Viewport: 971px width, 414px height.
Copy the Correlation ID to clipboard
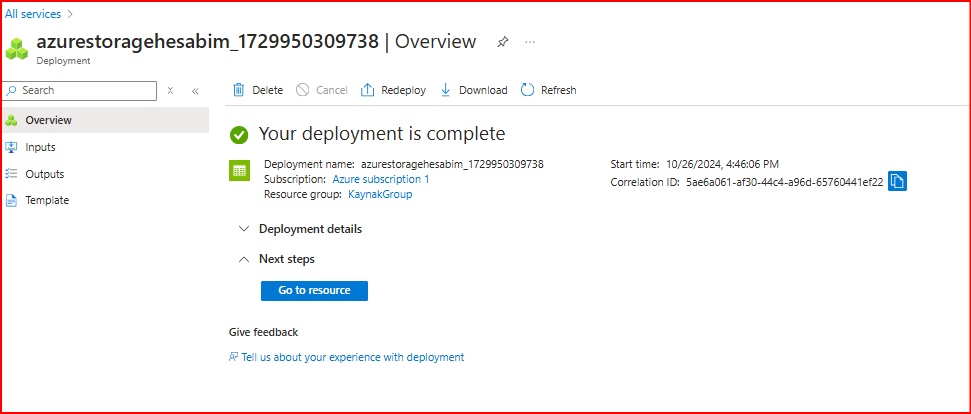click(897, 181)
